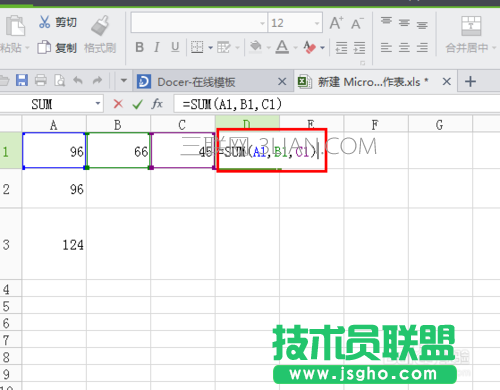Image resolution: width=500 pixels, height=390 pixels.
Task: Click the Cut (剪切) scissors button
Action: tap(57, 23)
